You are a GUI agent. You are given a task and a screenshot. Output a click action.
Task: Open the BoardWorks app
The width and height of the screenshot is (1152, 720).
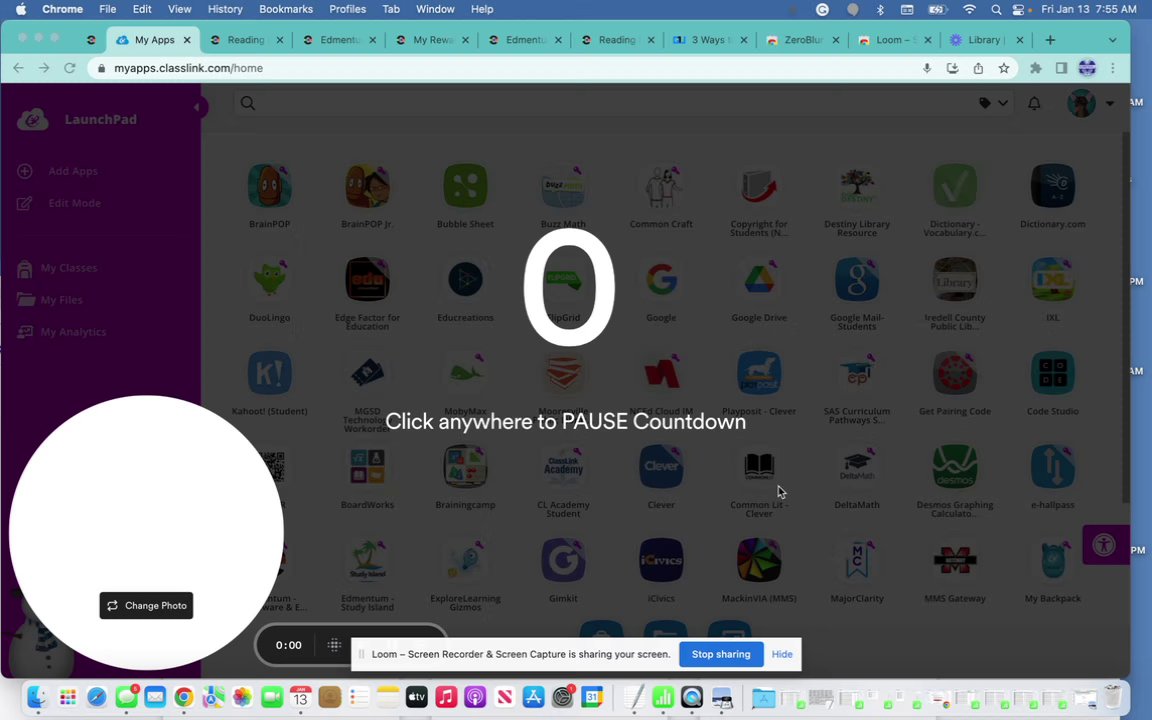[367, 467]
